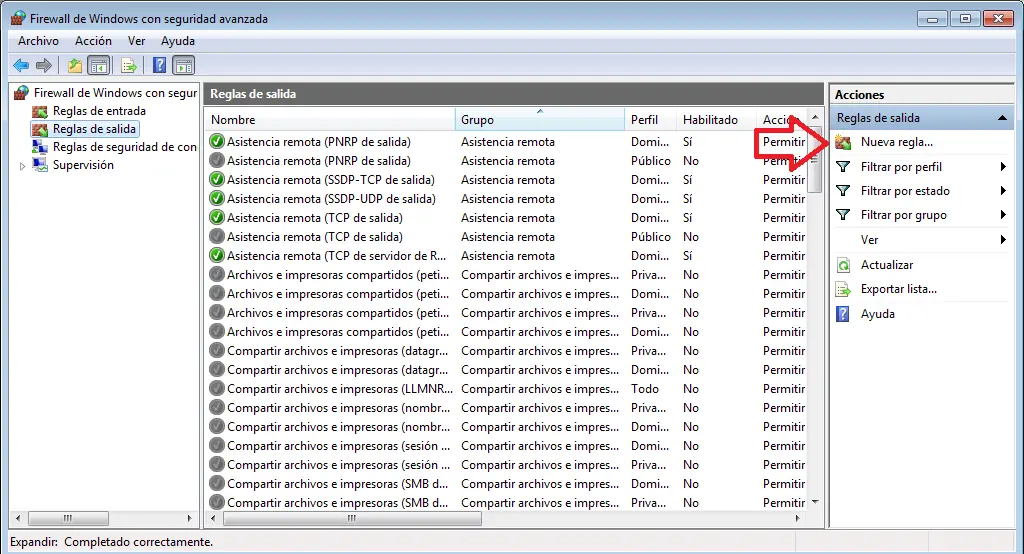Click the gray icon of the Compartir archivos e impresoras (LLMNR rule
Viewport: 1024px width, 554px height.
217,389
